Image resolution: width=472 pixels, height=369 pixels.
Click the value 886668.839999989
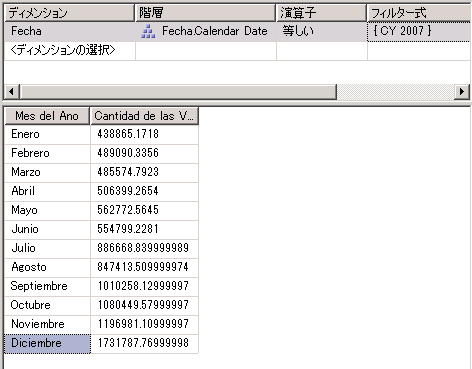tap(144, 249)
